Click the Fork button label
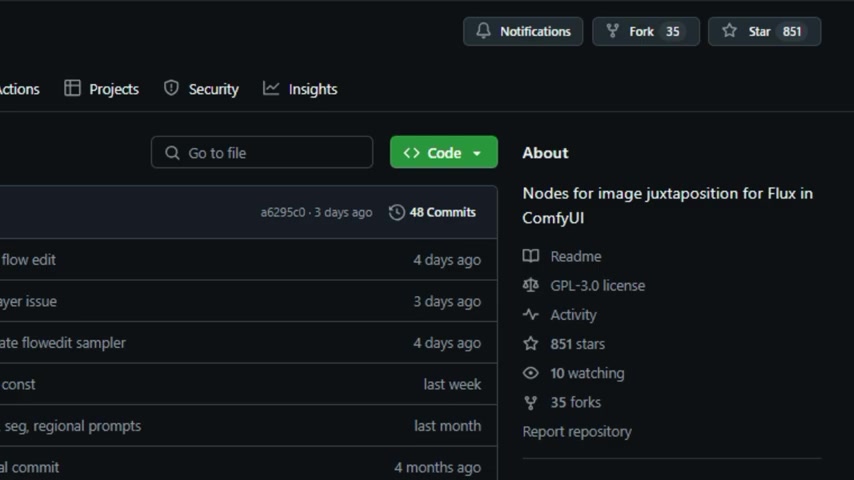 (x=641, y=32)
